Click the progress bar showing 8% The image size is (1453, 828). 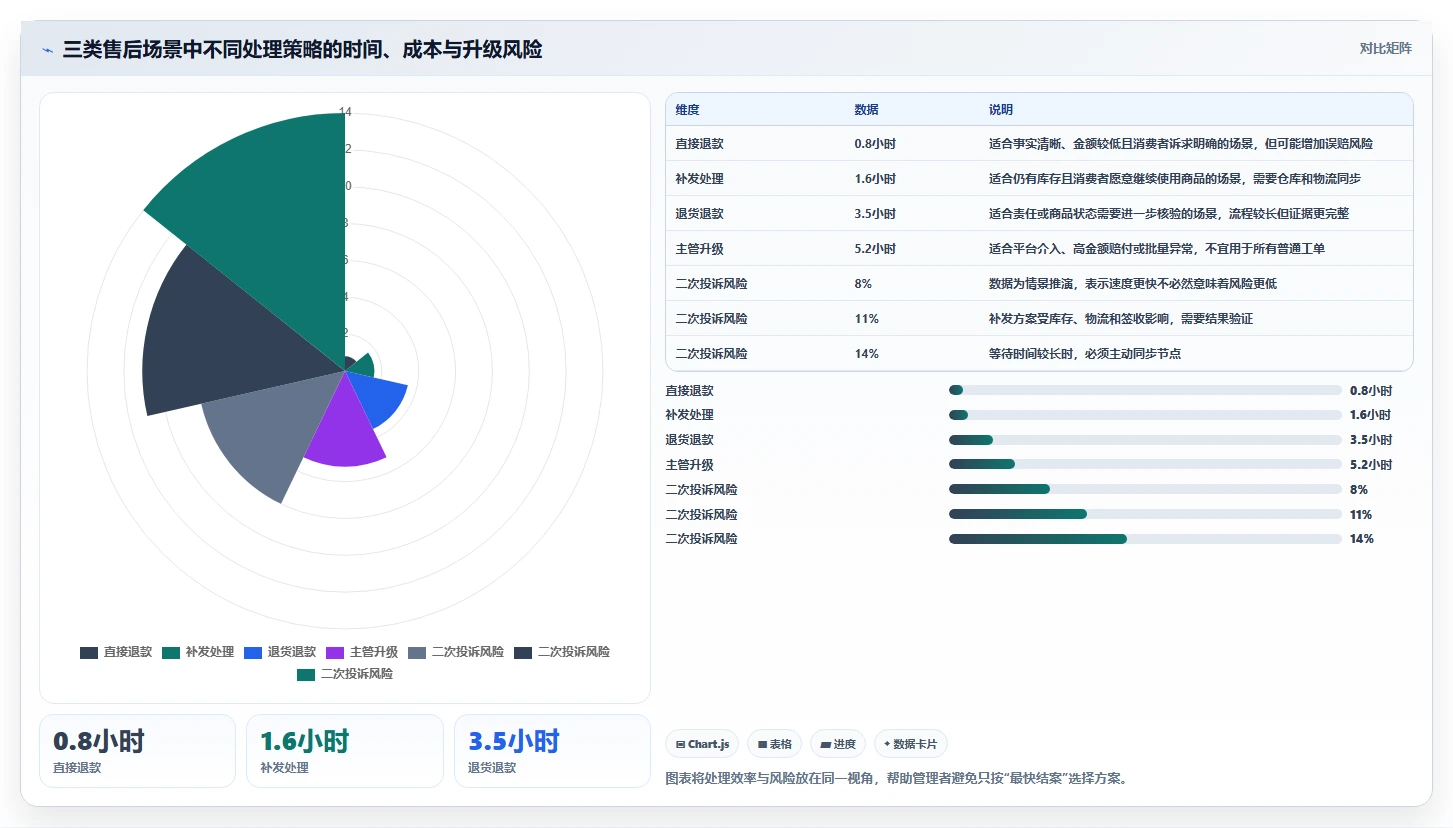1145,489
